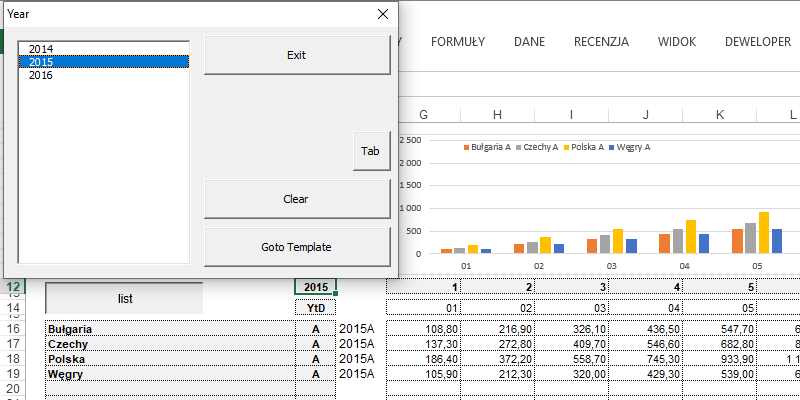
Task: Click the Goto Template button
Action: [x=296, y=247]
